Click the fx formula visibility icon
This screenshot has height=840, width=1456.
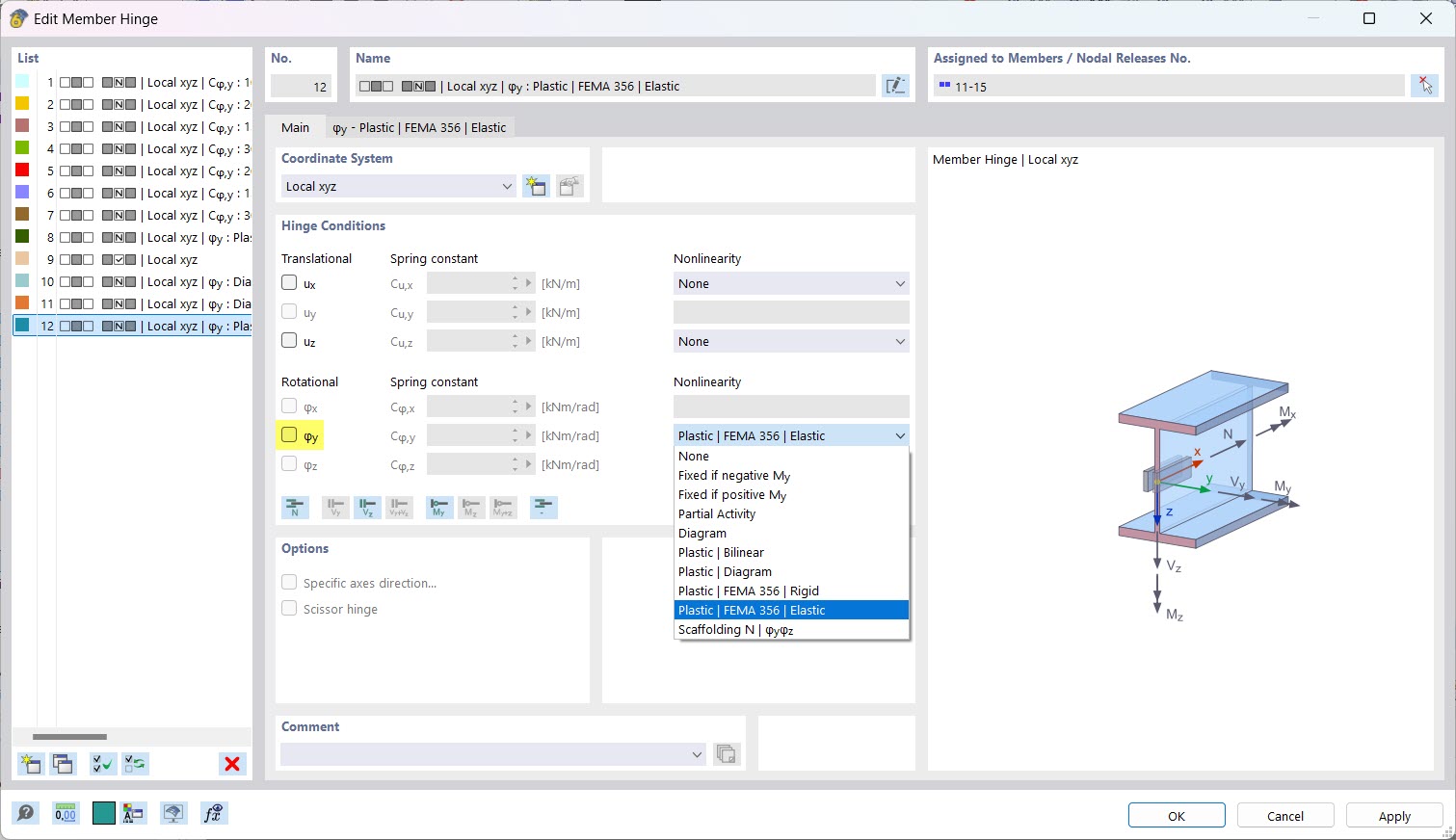(x=214, y=813)
